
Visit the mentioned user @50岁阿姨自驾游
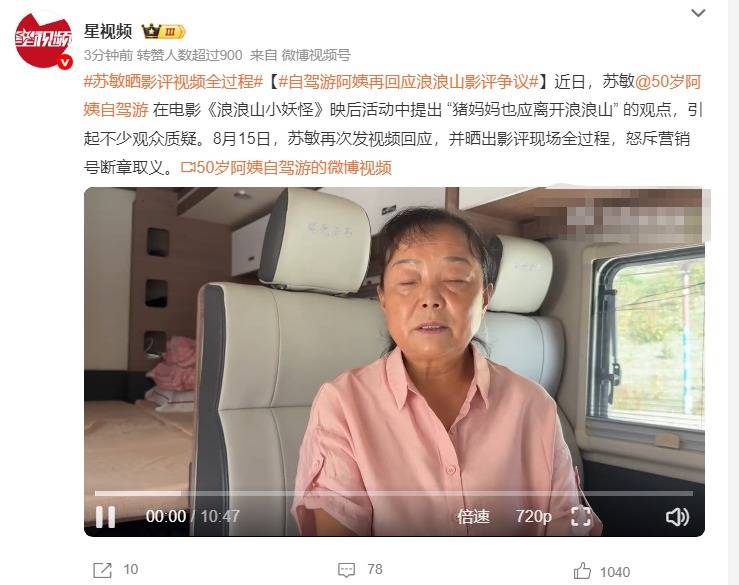click(x=393, y=96)
